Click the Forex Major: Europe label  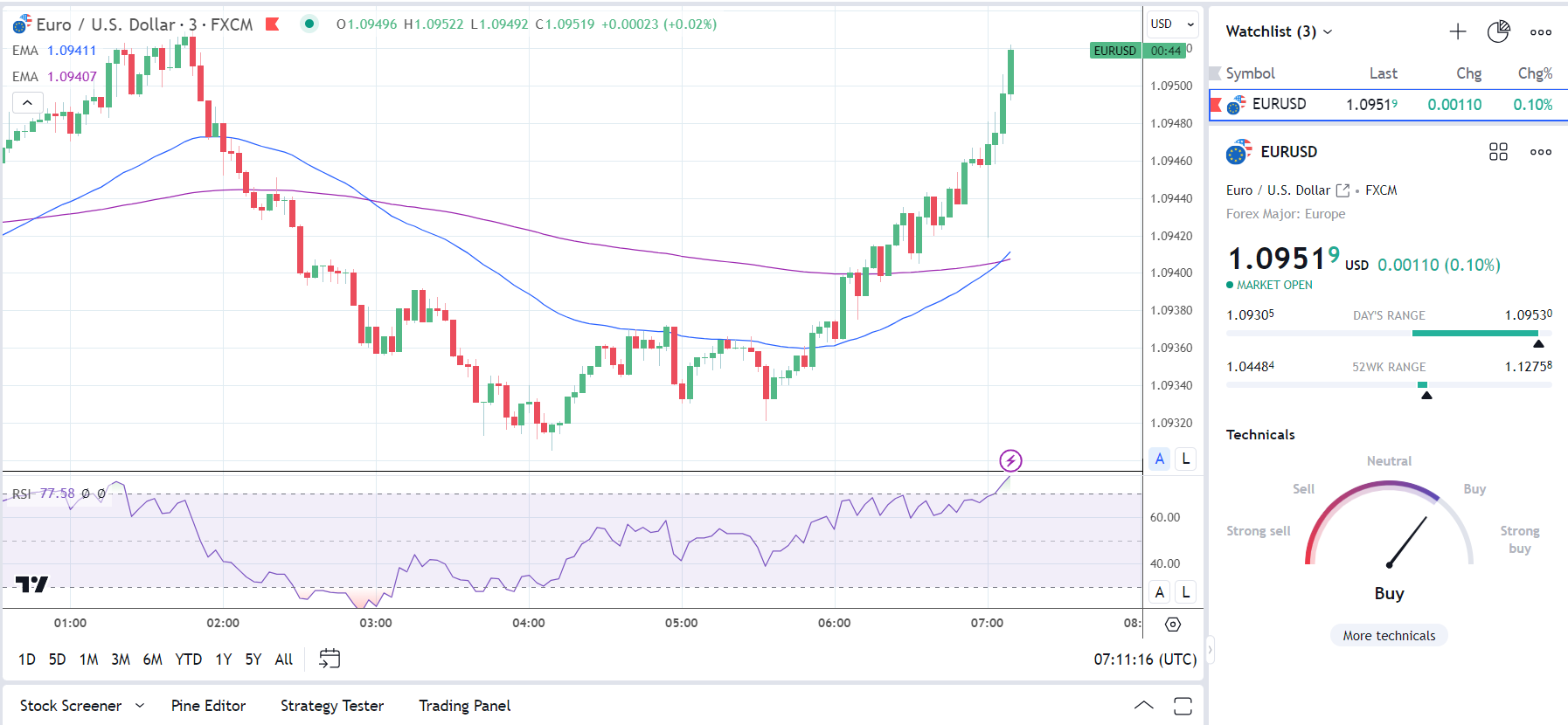(1286, 214)
